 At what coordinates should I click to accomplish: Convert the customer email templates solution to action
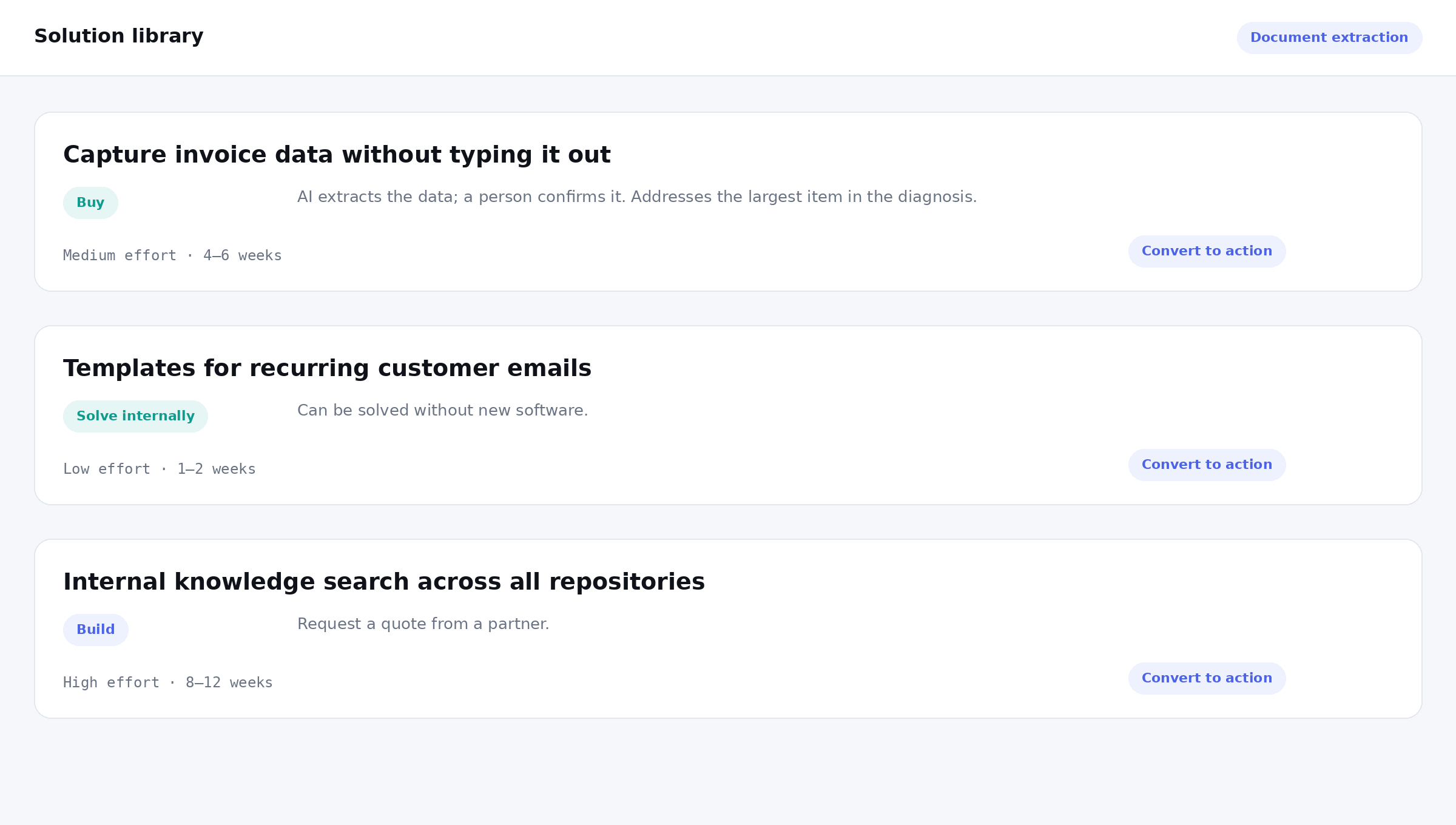click(1207, 465)
